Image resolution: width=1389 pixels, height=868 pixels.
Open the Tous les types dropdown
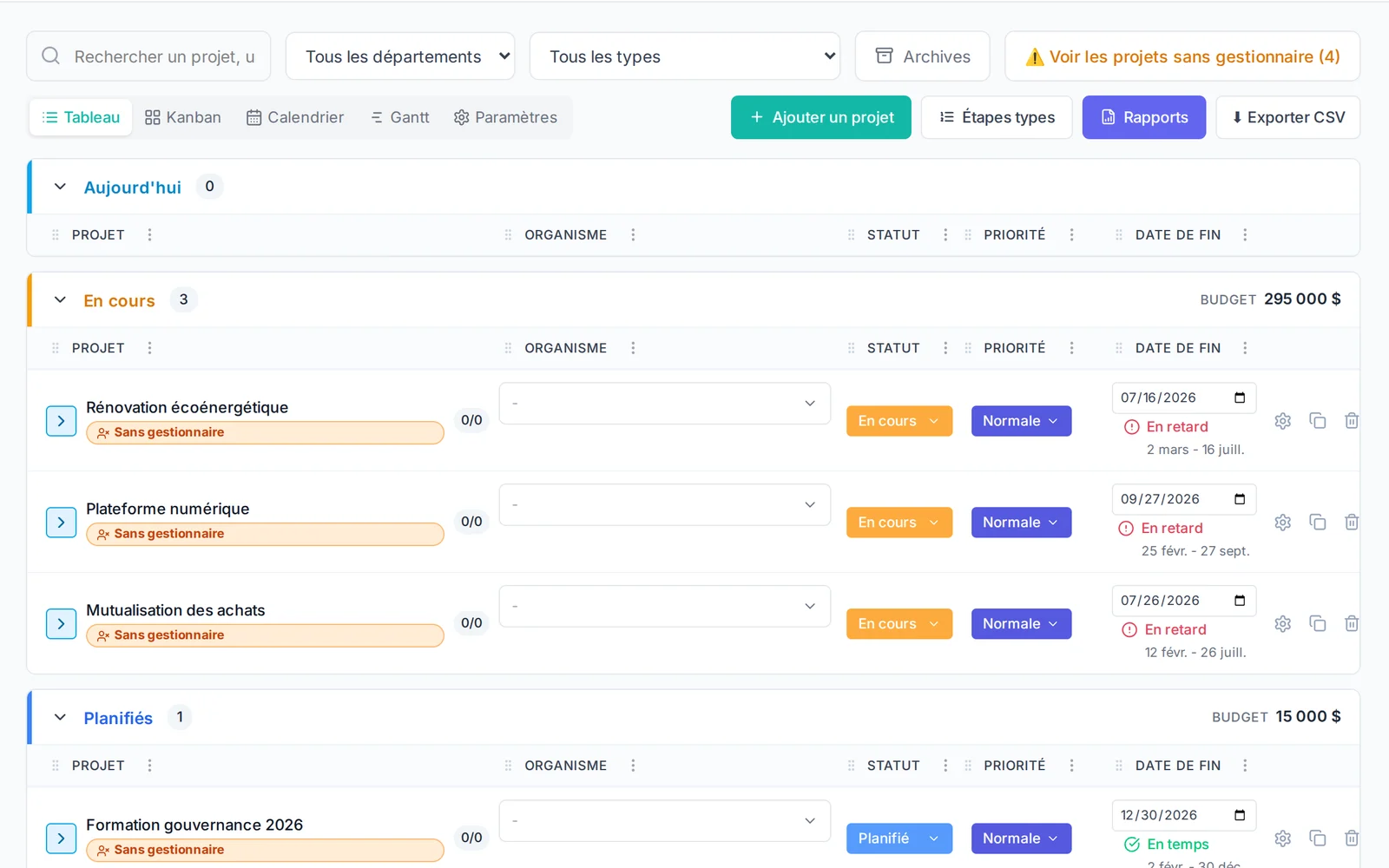click(685, 56)
